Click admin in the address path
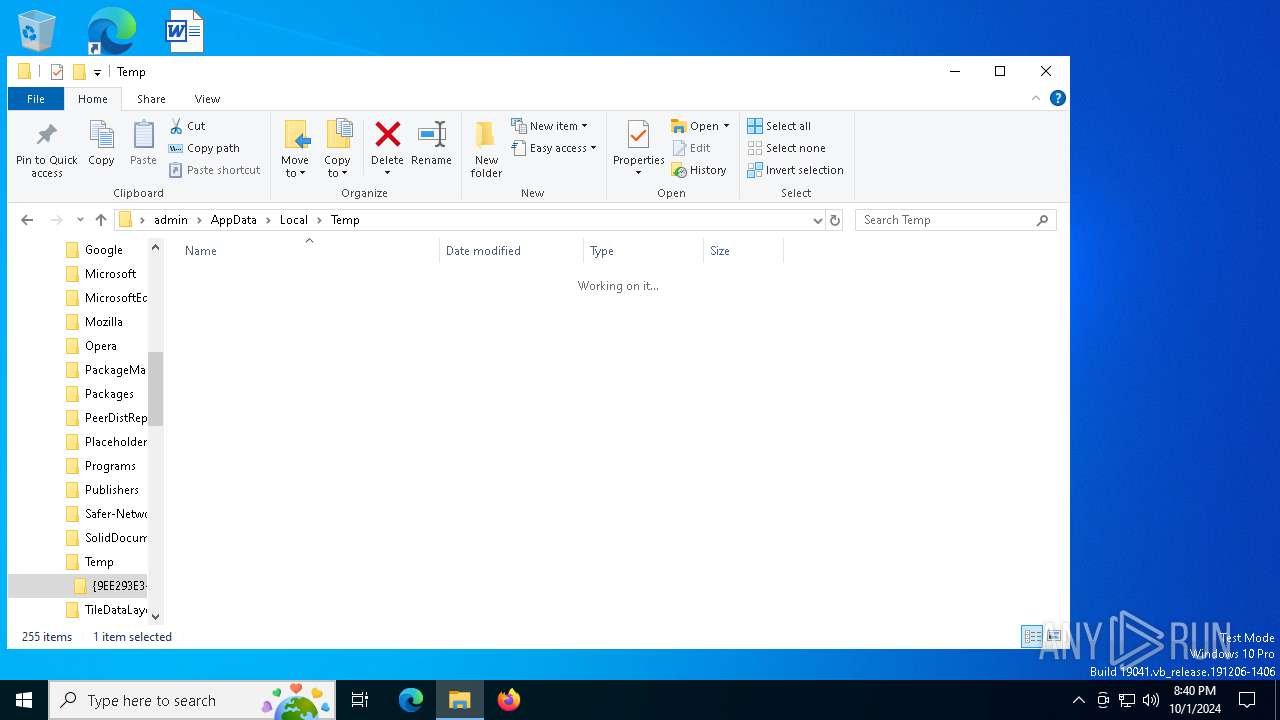This screenshot has height=720, width=1280. (171, 220)
